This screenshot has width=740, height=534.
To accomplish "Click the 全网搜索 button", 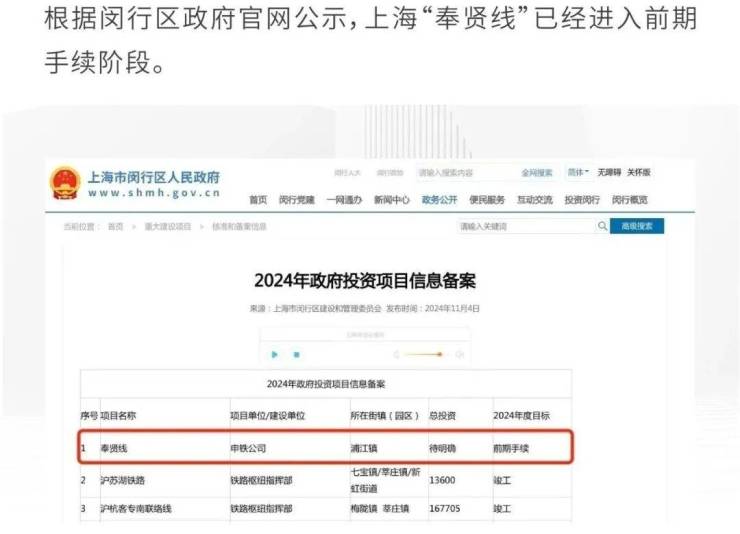I will pos(536,173).
